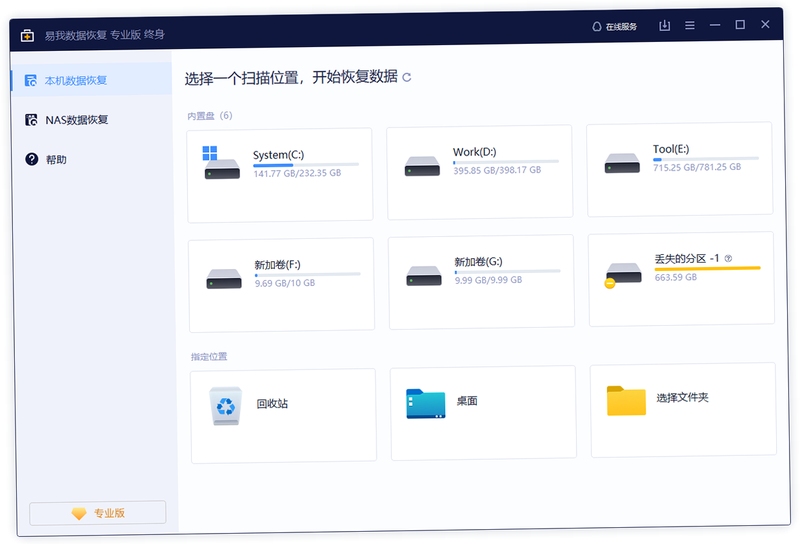Click the 715.25 GB/781.25 GB size text
The width and height of the screenshot is (800, 544).
[x=697, y=167]
